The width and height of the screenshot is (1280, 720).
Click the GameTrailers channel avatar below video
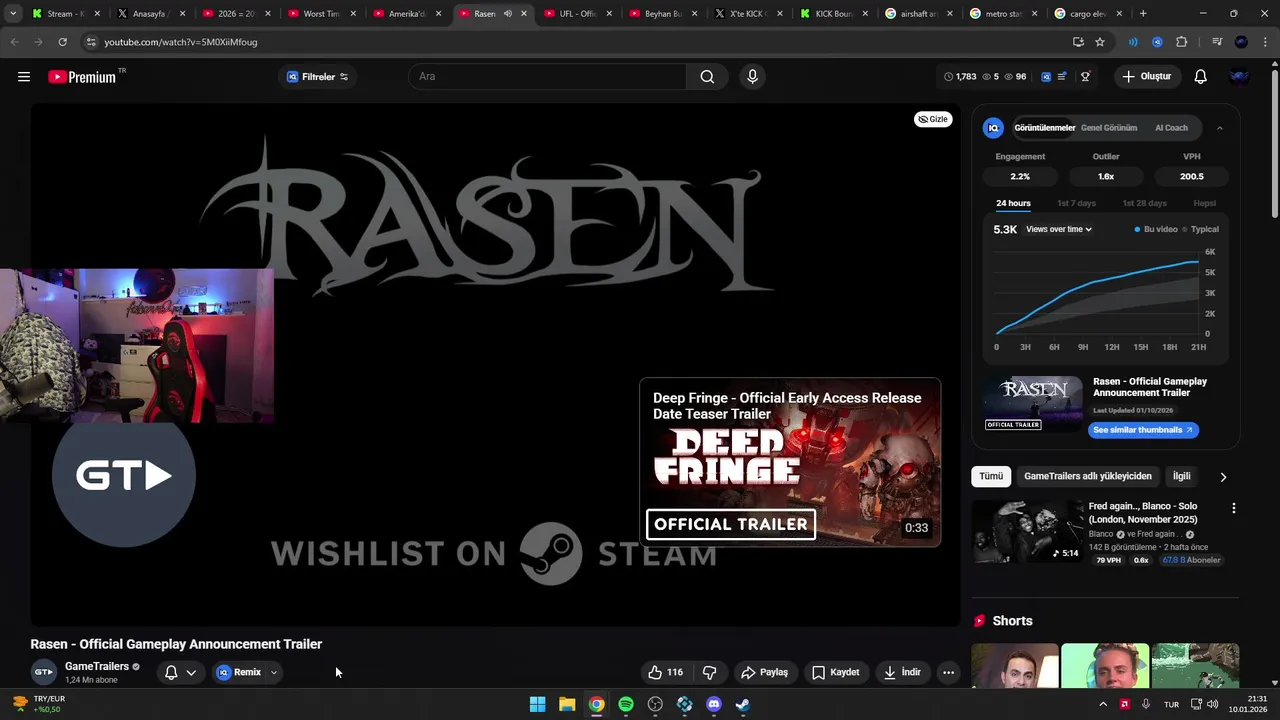click(43, 672)
